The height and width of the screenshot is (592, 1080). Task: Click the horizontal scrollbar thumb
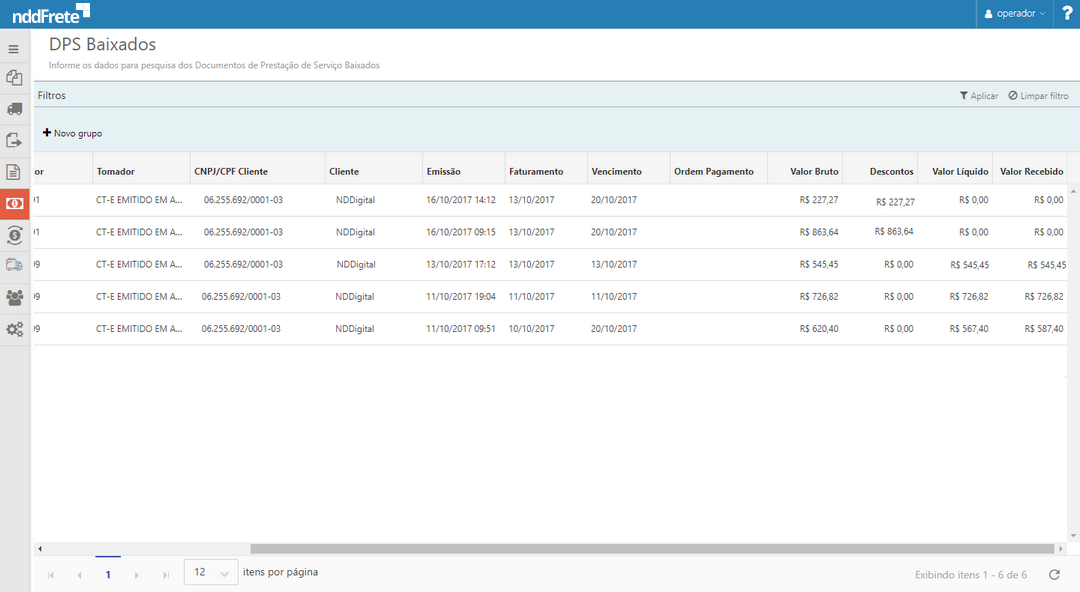652,549
